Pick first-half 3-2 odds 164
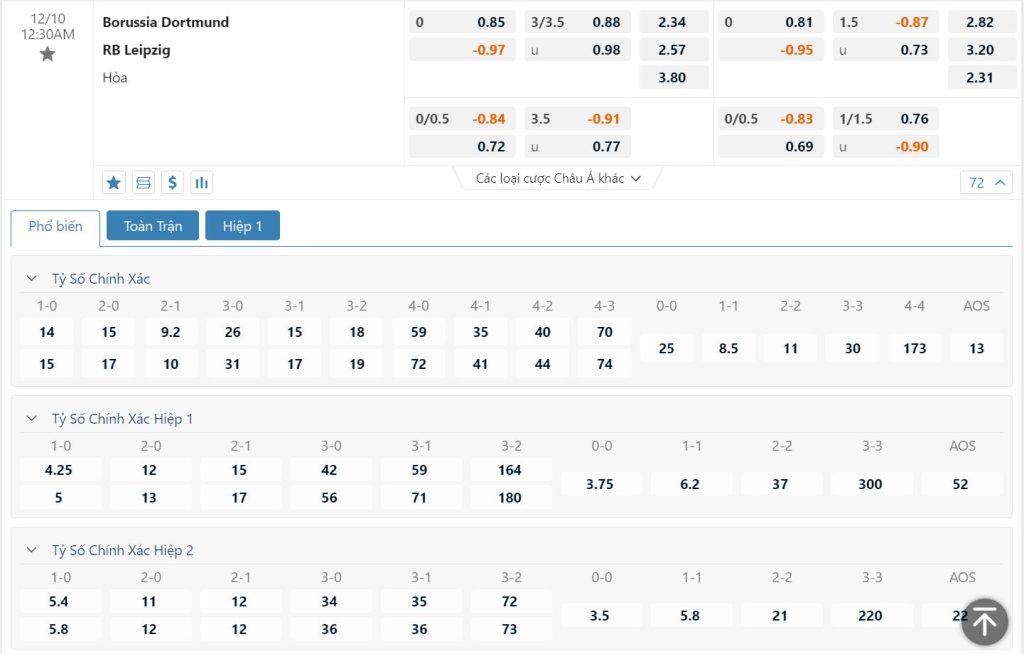The width and height of the screenshot is (1024, 654). pos(510,470)
